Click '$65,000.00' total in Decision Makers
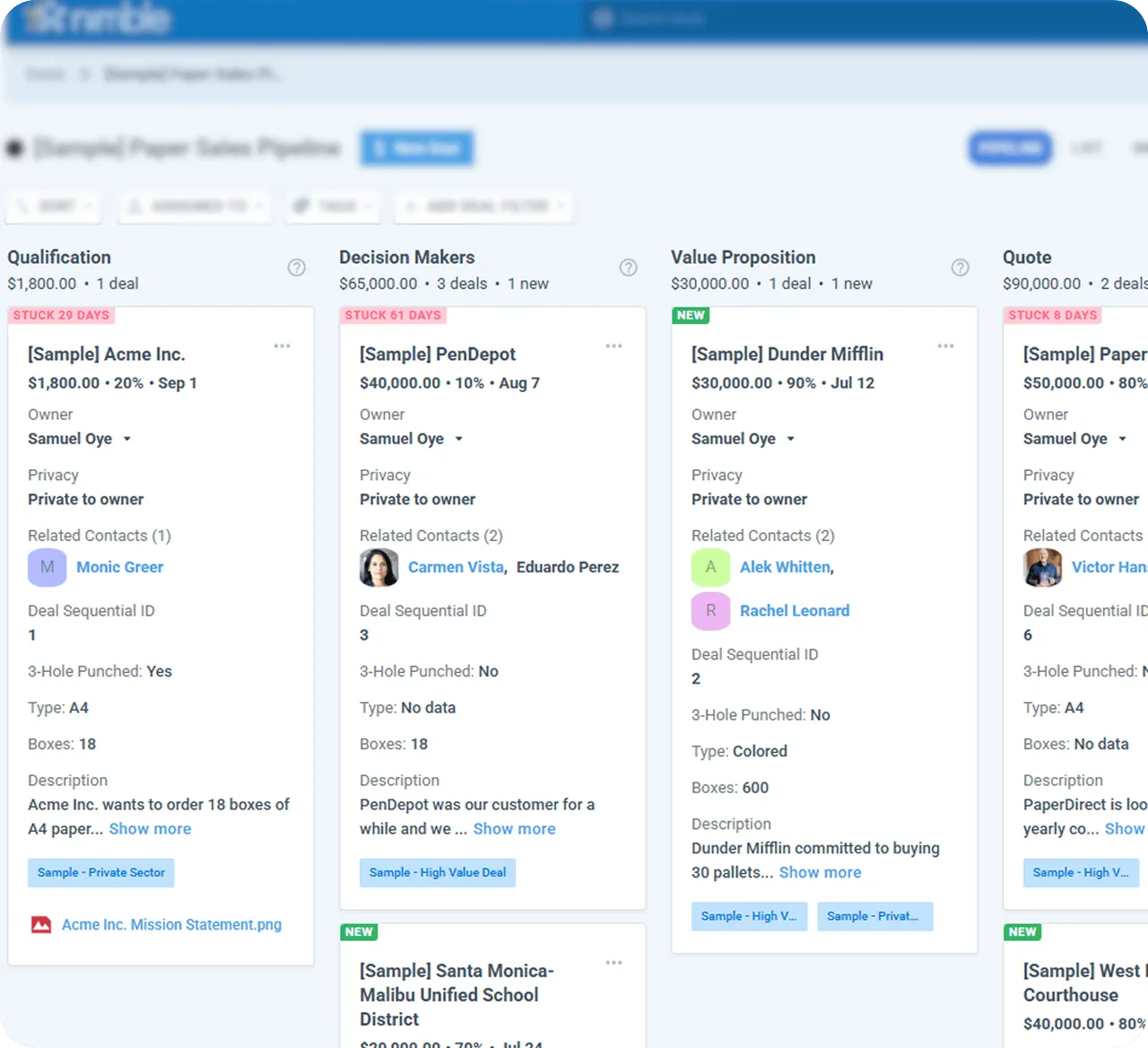The image size is (1148, 1048). (x=378, y=284)
